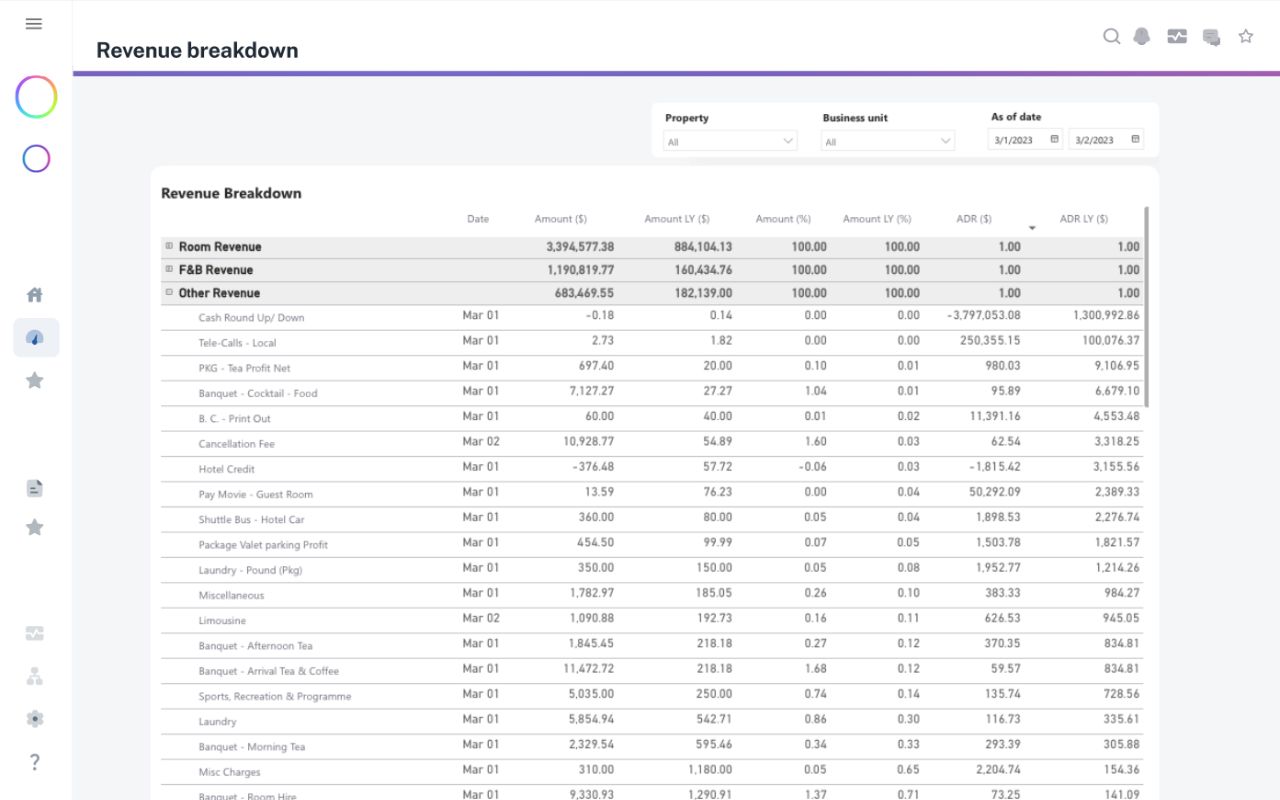Screen dimensions: 1280x800
Task: Expand the F&B Revenue row
Action: coord(169,269)
